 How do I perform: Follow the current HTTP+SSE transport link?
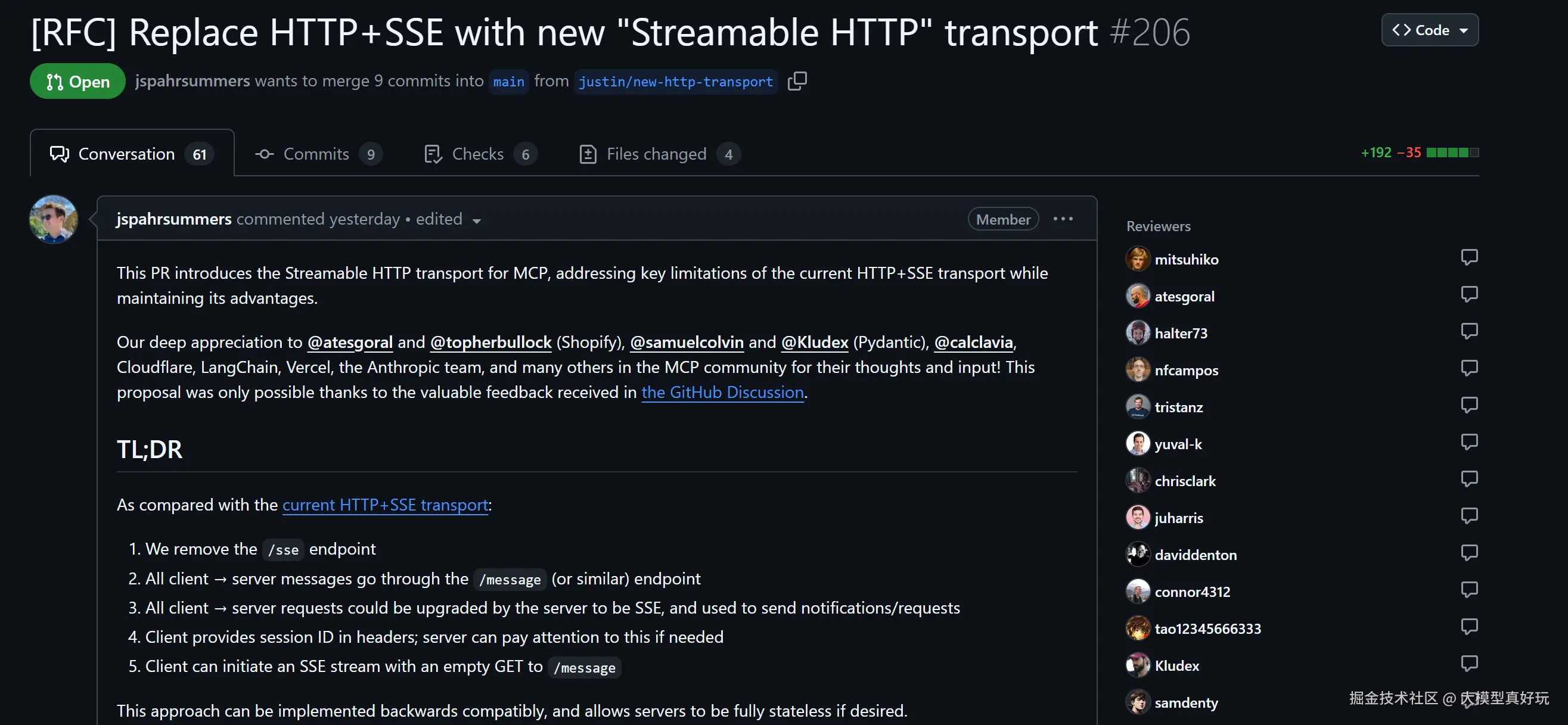click(x=384, y=505)
